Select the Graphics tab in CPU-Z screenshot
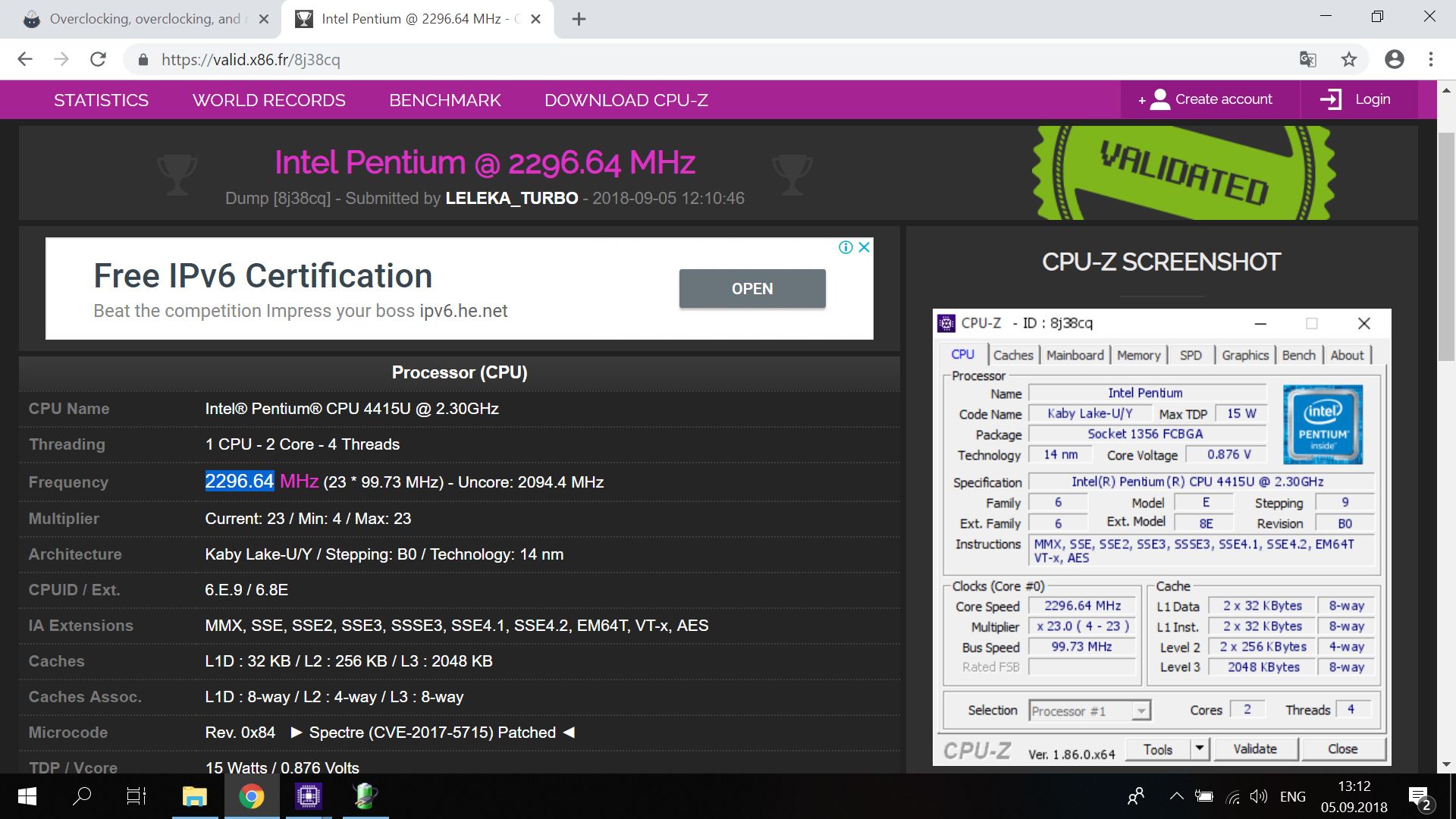The image size is (1456, 819). [1245, 355]
